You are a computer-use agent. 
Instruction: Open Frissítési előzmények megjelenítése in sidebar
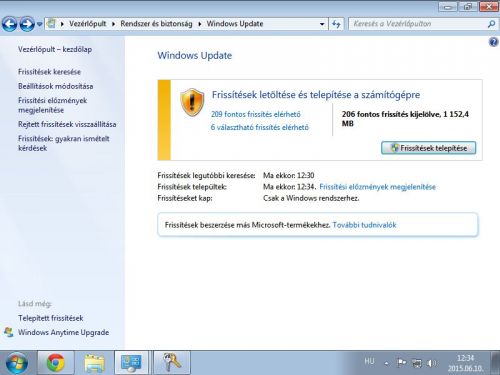pos(52,105)
